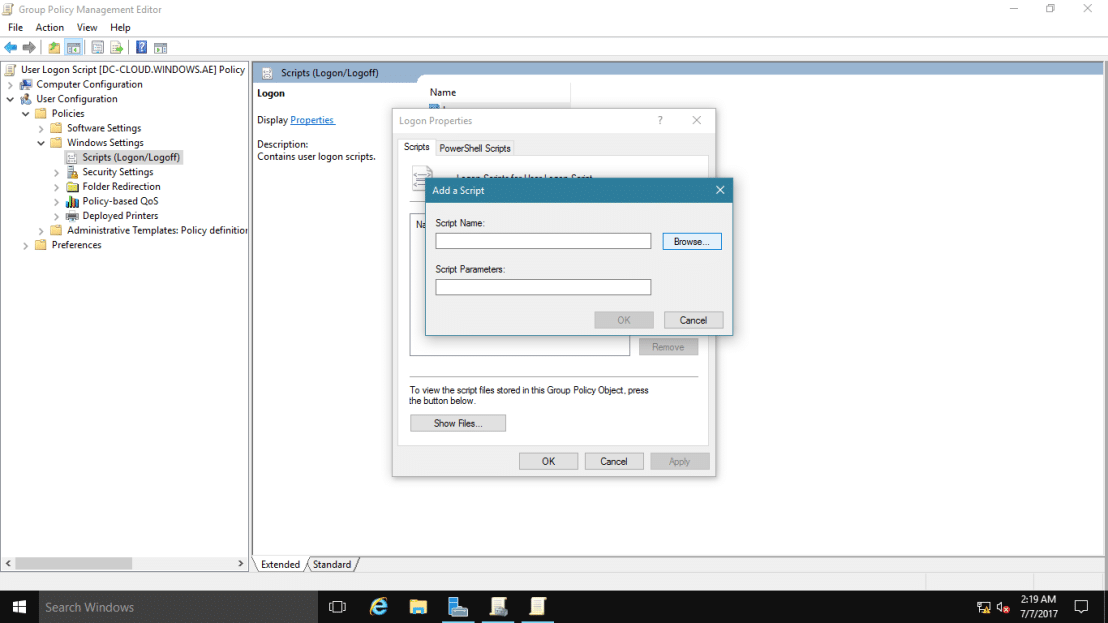The height and width of the screenshot is (623, 1108).
Task: Expand the Policy-based QoS node
Action: (57, 202)
